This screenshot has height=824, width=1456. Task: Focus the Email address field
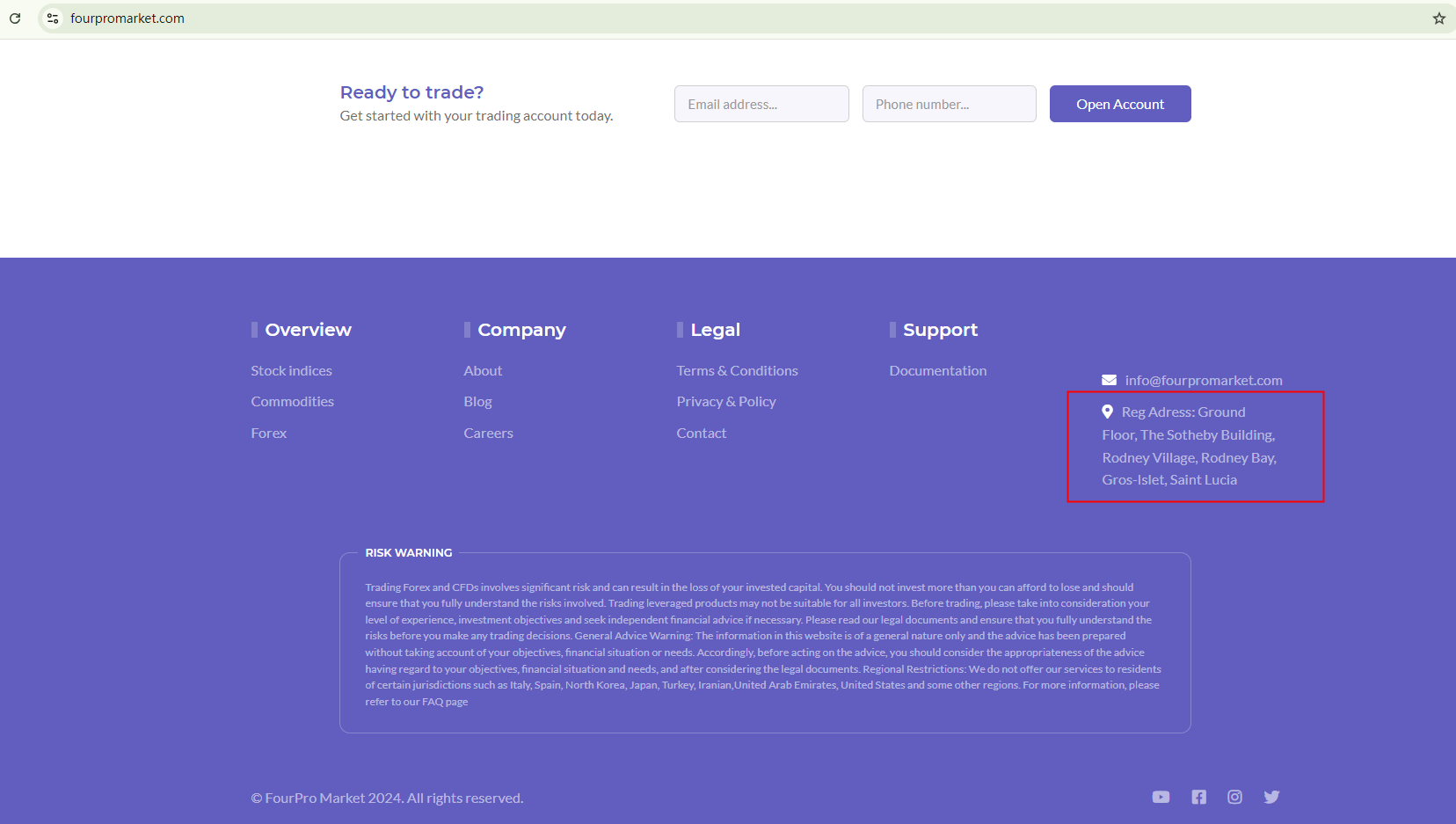pos(761,104)
